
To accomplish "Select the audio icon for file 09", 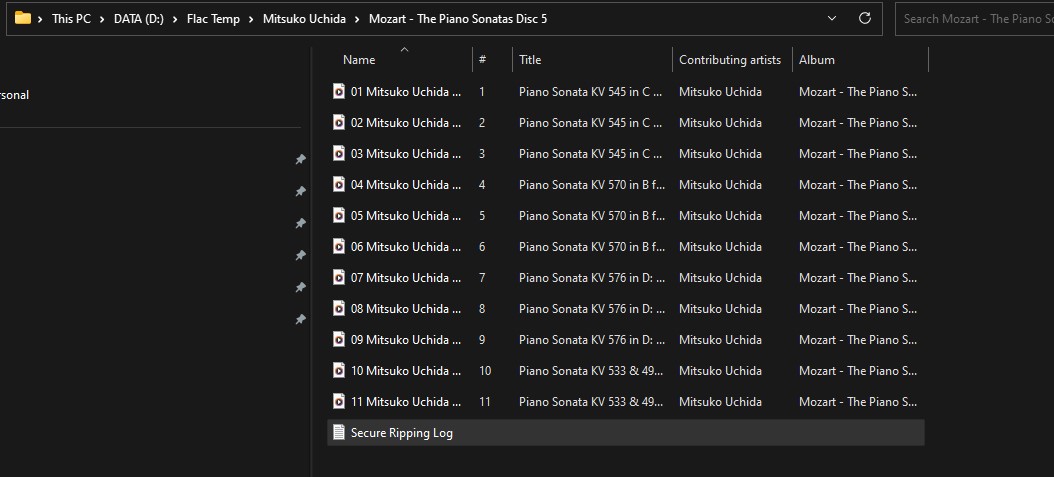I will coord(339,339).
